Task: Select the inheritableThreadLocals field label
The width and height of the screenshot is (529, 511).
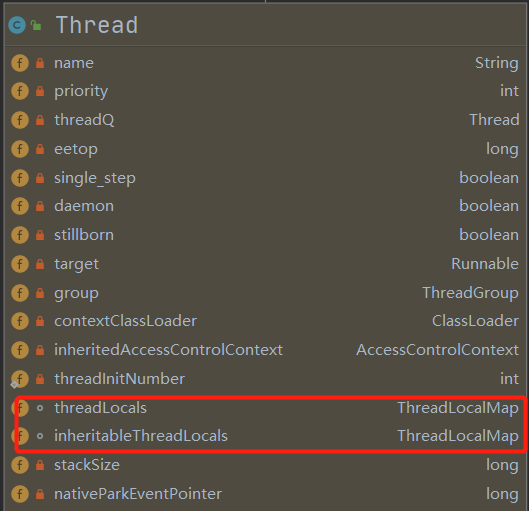Action: click(x=141, y=436)
